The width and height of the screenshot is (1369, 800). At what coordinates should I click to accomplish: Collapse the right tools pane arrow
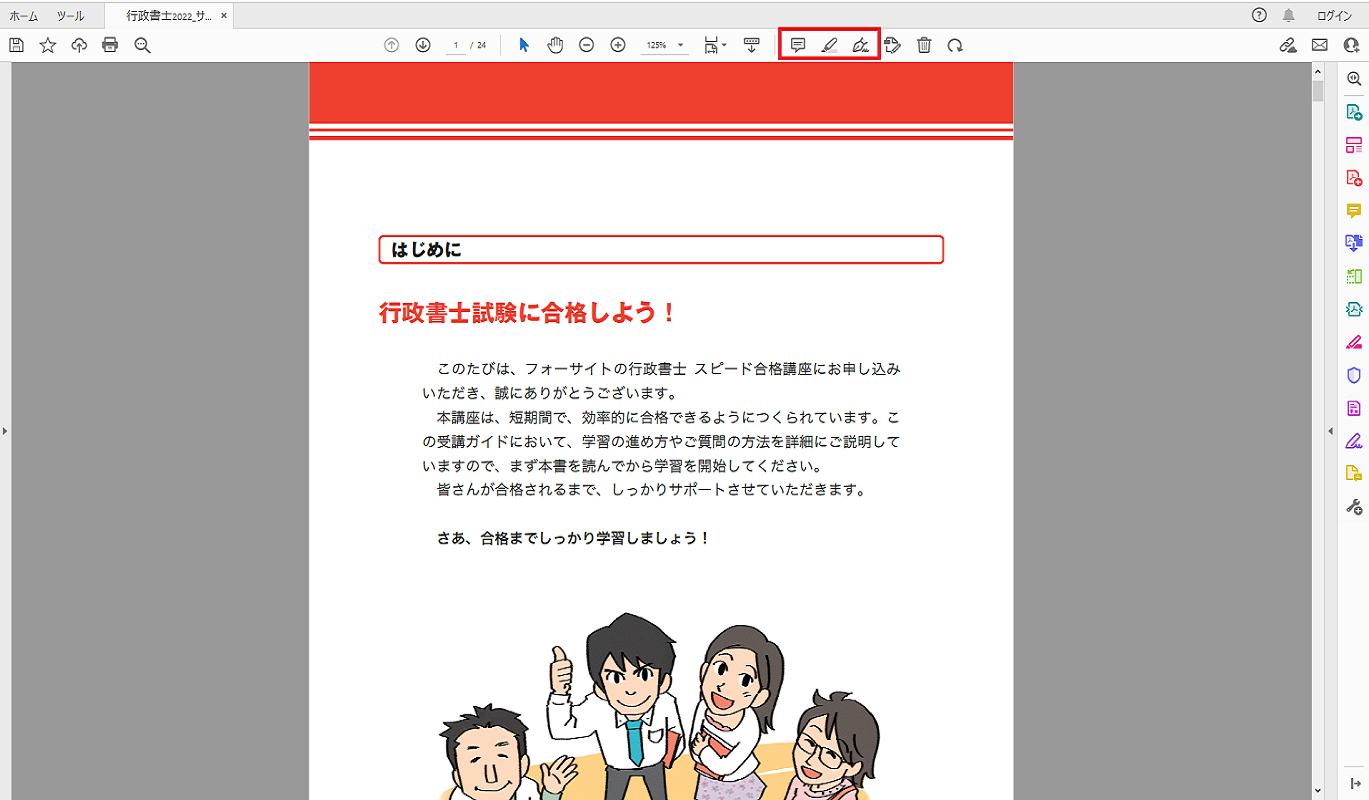click(1330, 431)
